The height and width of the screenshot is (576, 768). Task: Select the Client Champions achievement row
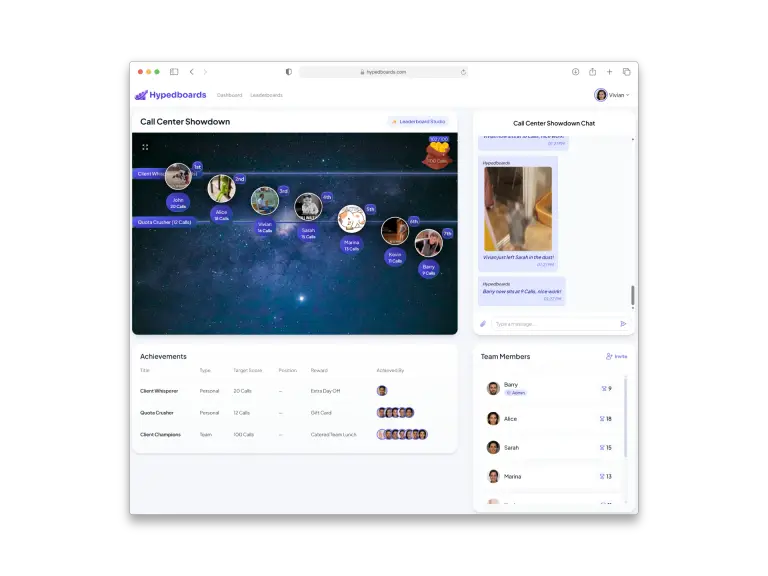[x=294, y=434]
